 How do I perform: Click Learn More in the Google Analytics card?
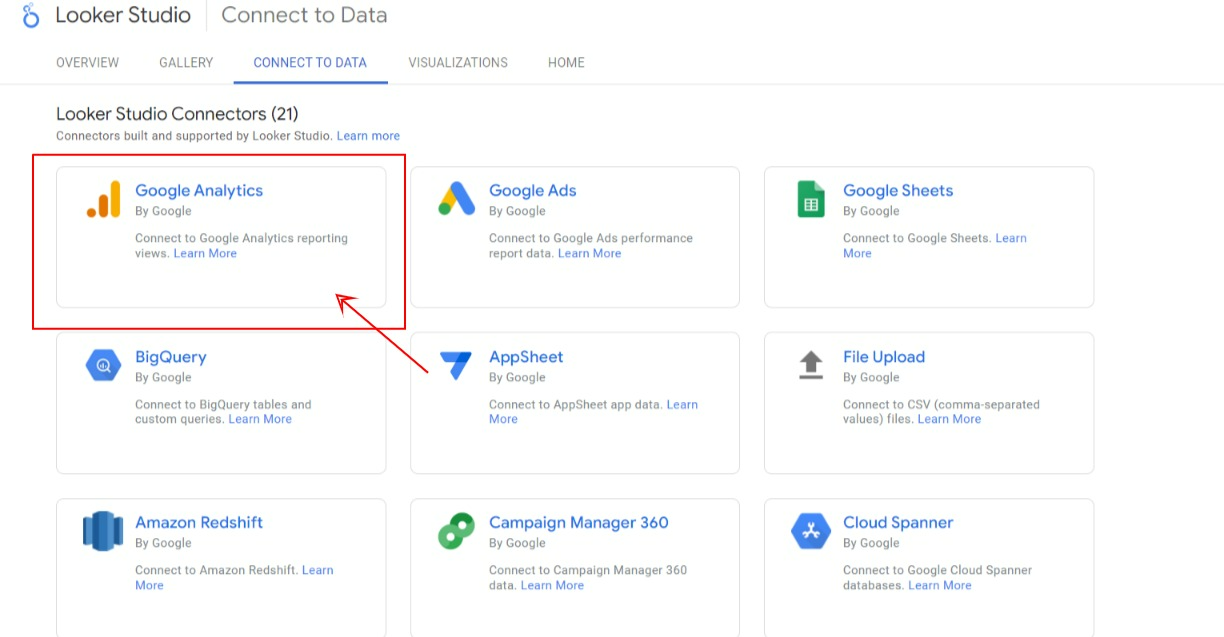[205, 253]
